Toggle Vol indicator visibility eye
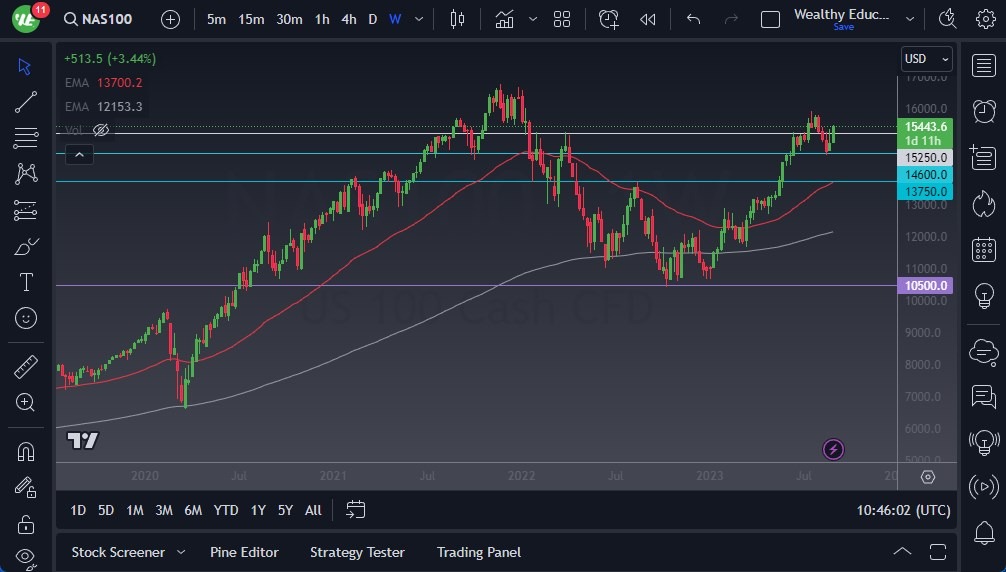 pos(101,130)
